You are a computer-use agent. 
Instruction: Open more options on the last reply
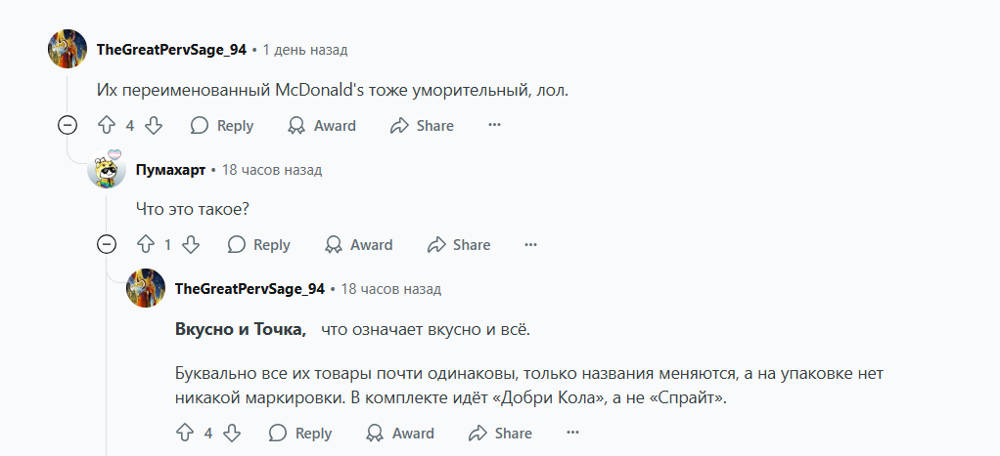pyautogui.click(x=573, y=433)
